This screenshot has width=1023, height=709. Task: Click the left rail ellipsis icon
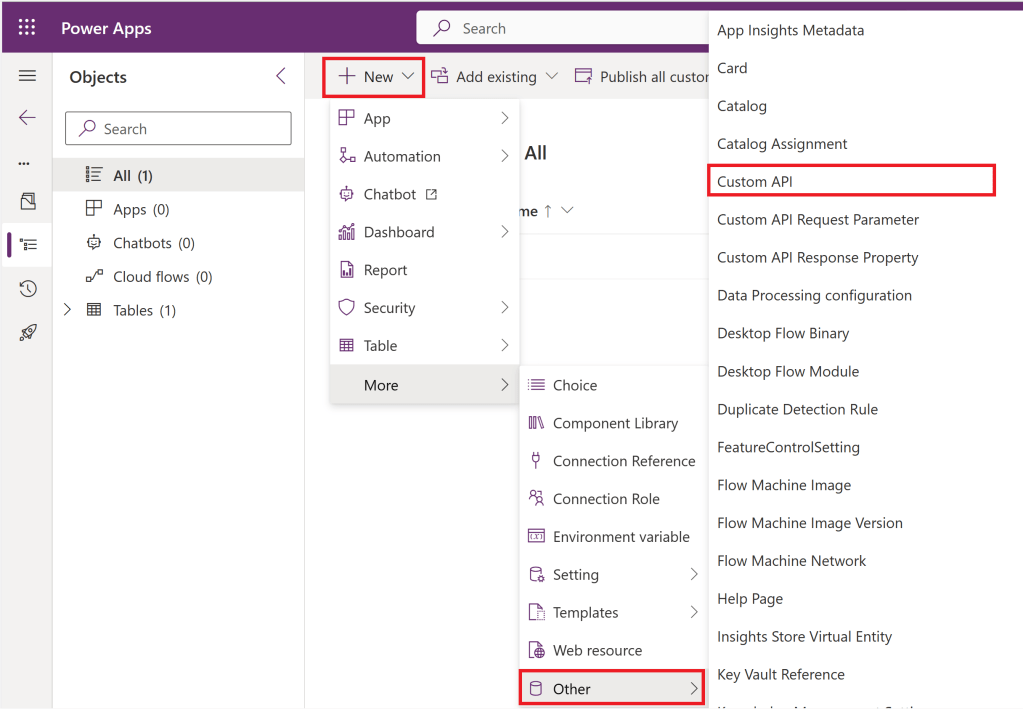tap(24, 163)
